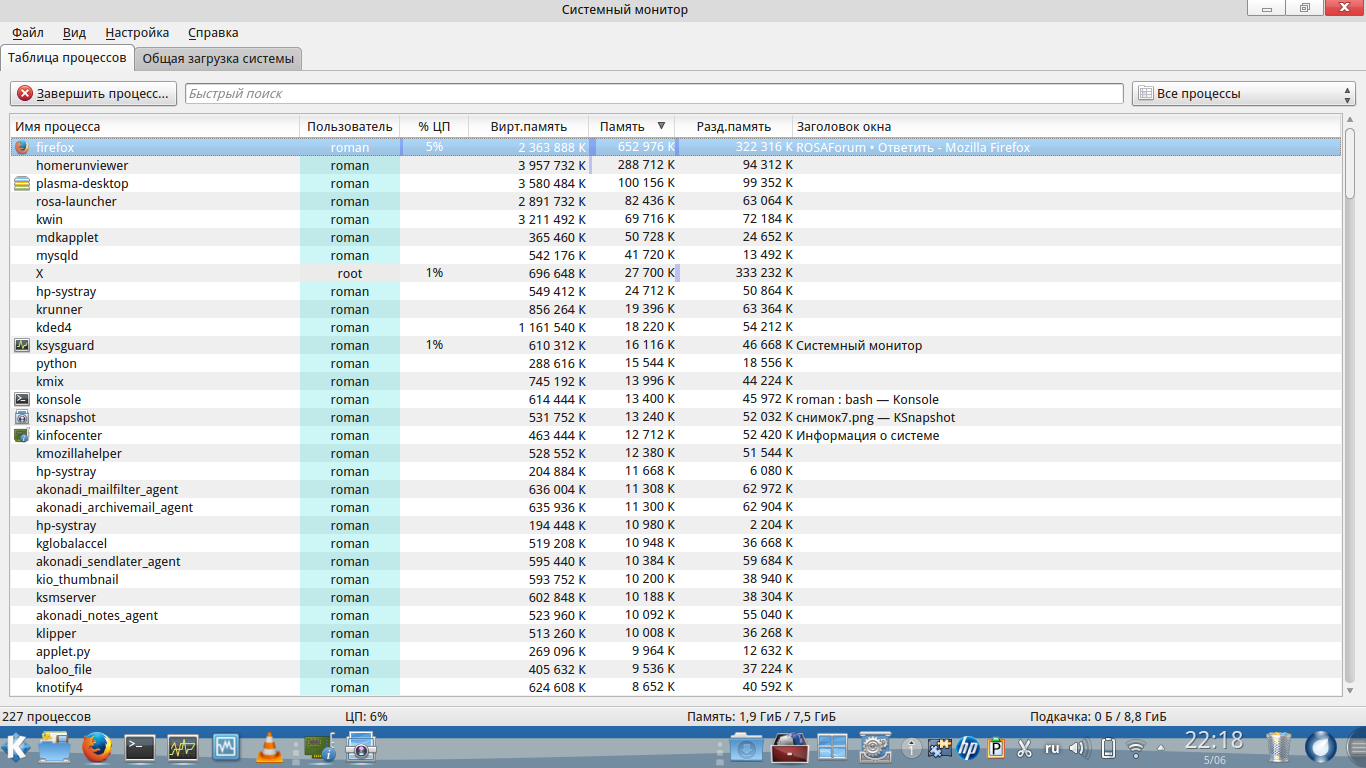Click the ksnapshot process row icon
Screen dimensions: 1366x768
coord(22,417)
